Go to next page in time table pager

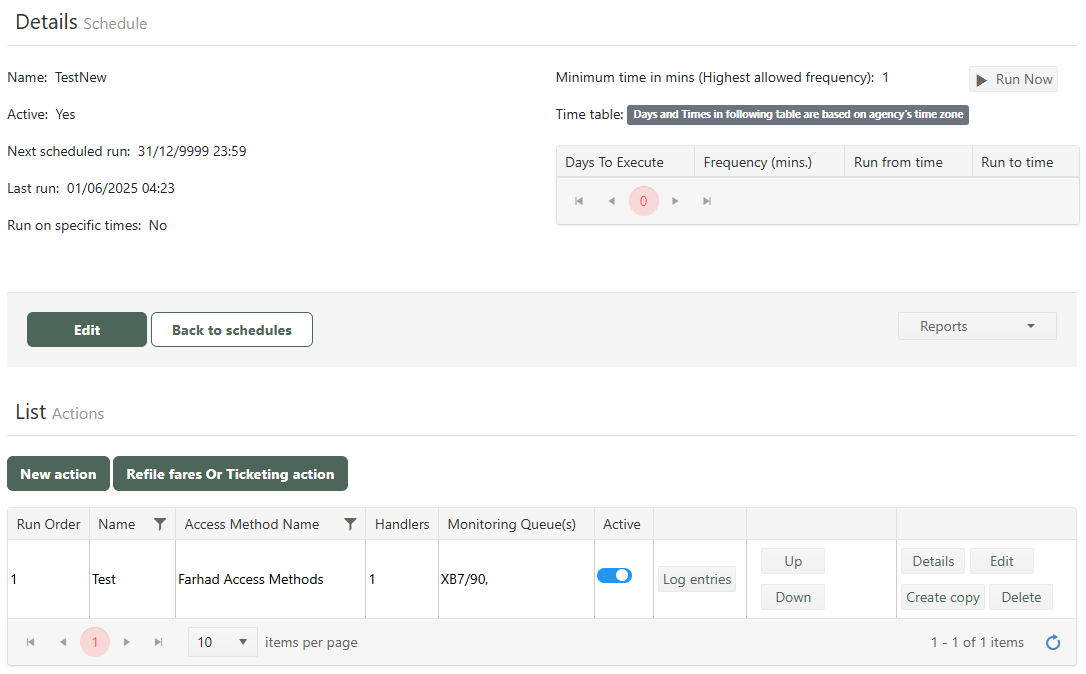click(x=675, y=201)
